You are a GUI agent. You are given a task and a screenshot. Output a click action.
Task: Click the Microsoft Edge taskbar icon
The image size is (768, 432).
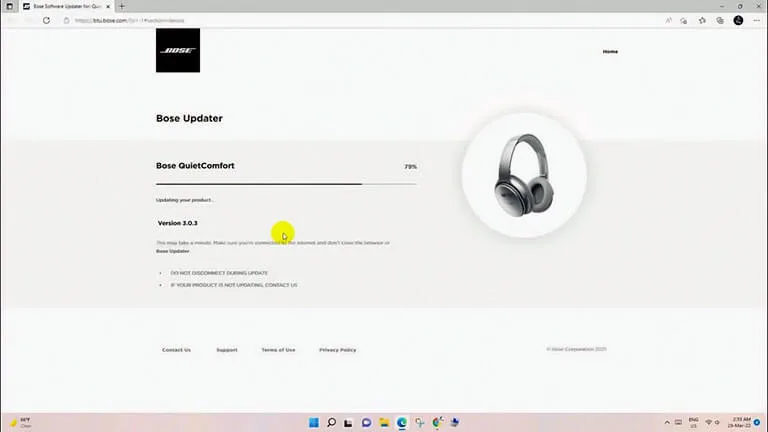(x=402, y=422)
